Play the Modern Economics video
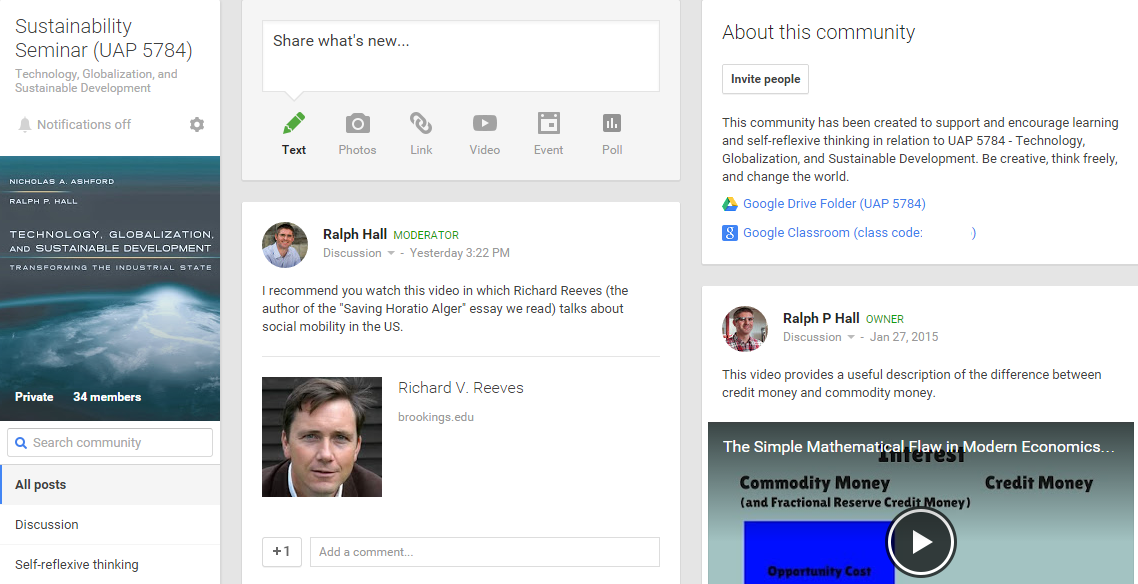This screenshot has height=584, width=1138. tap(921, 541)
